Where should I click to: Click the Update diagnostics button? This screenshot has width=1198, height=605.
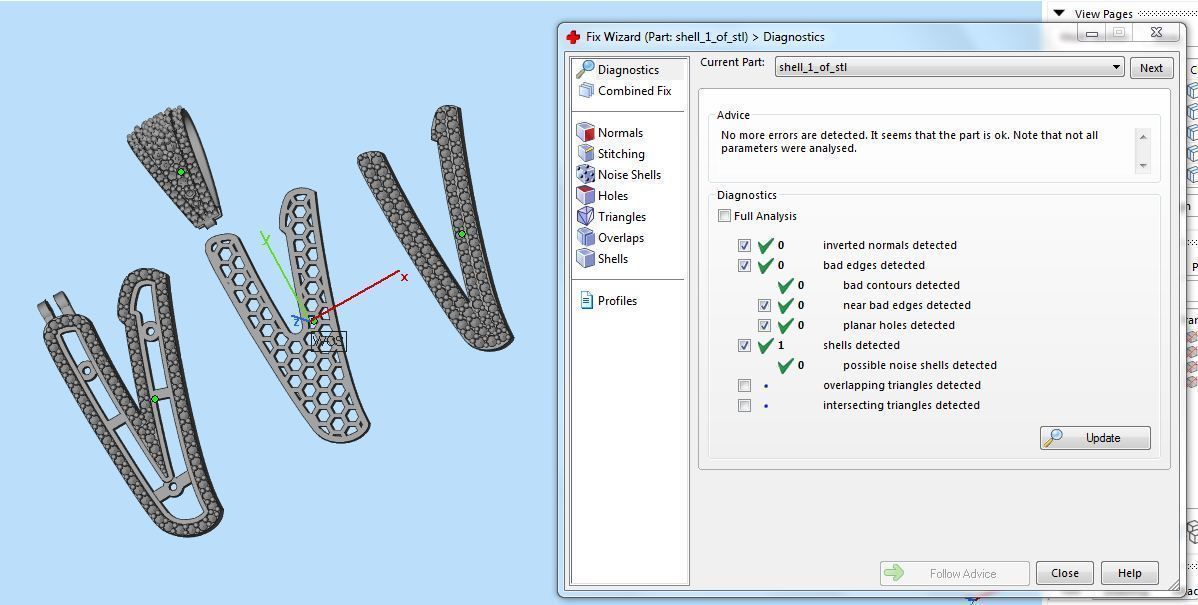click(x=1095, y=438)
